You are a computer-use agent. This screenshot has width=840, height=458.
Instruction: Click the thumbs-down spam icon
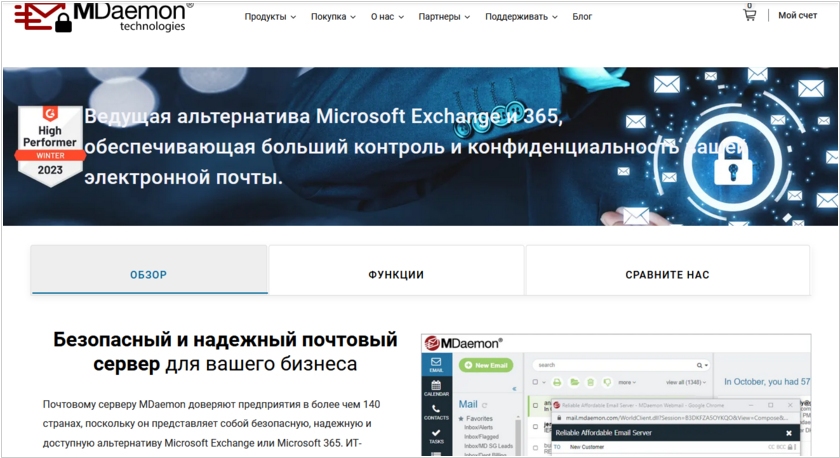pyautogui.click(x=607, y=382)
